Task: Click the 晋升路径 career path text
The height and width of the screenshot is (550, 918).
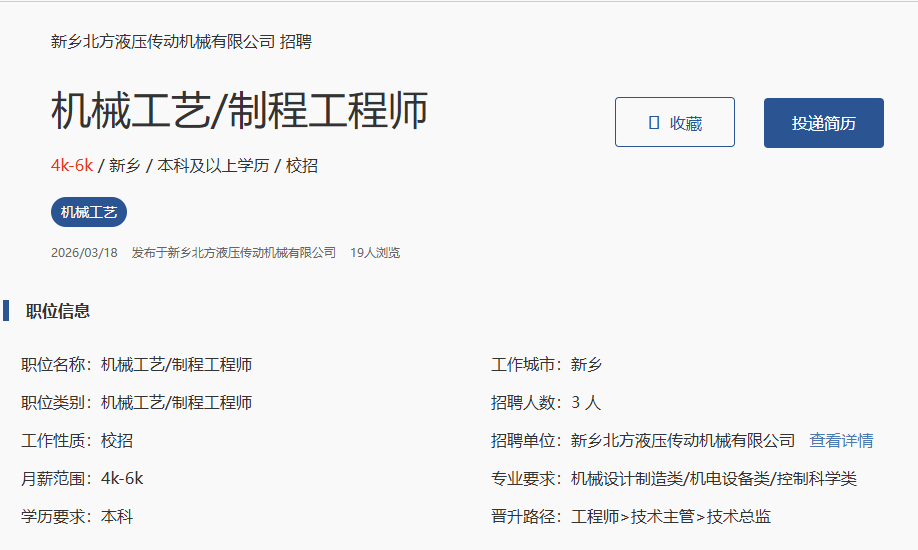Action: (x=671, y=517)
